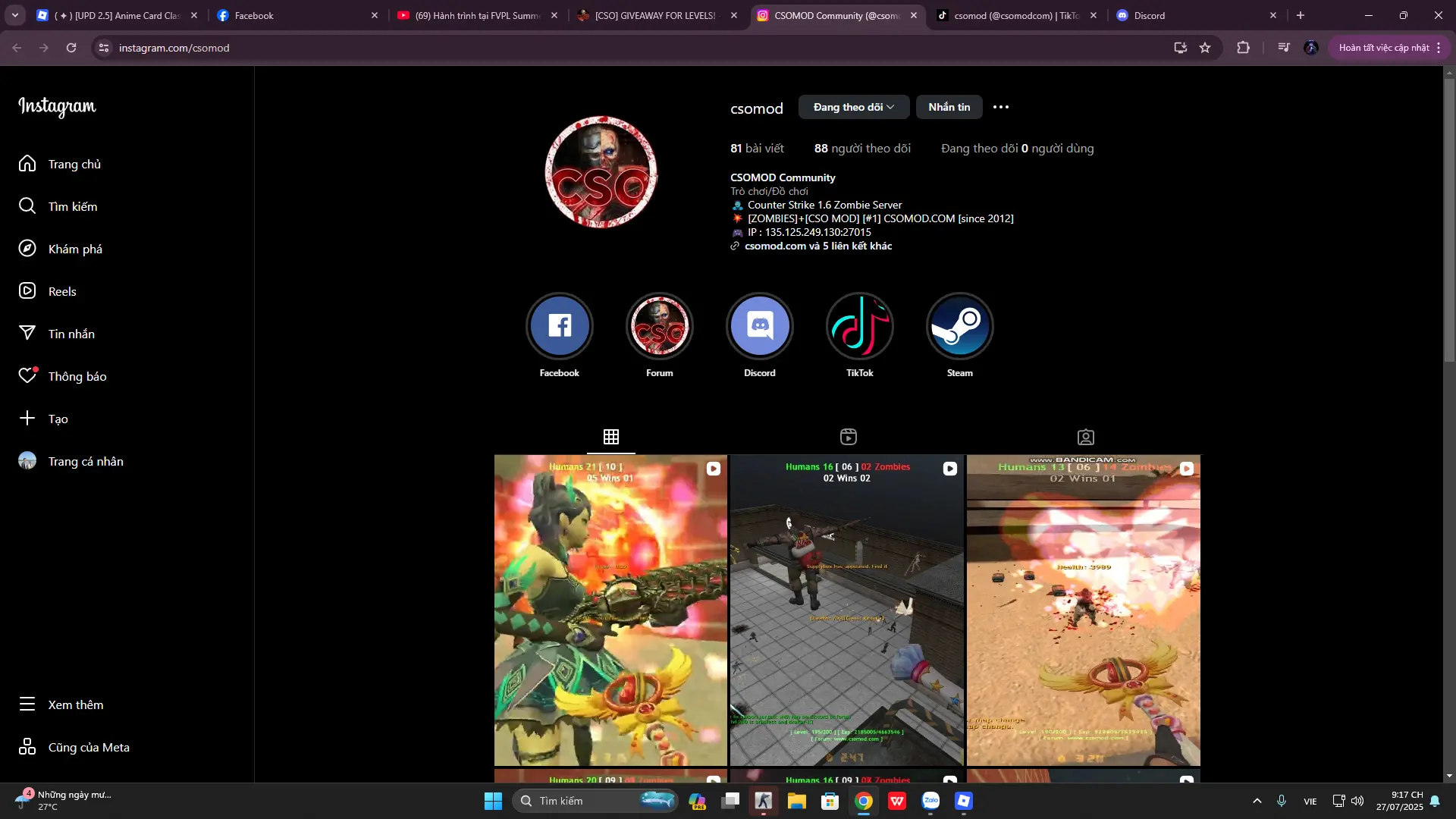Viewport: 1456px width, 819px height.
Task: Open csomod.com và 5 liên kết khác link
Action: pyautogui.click(x=818, y=246)
